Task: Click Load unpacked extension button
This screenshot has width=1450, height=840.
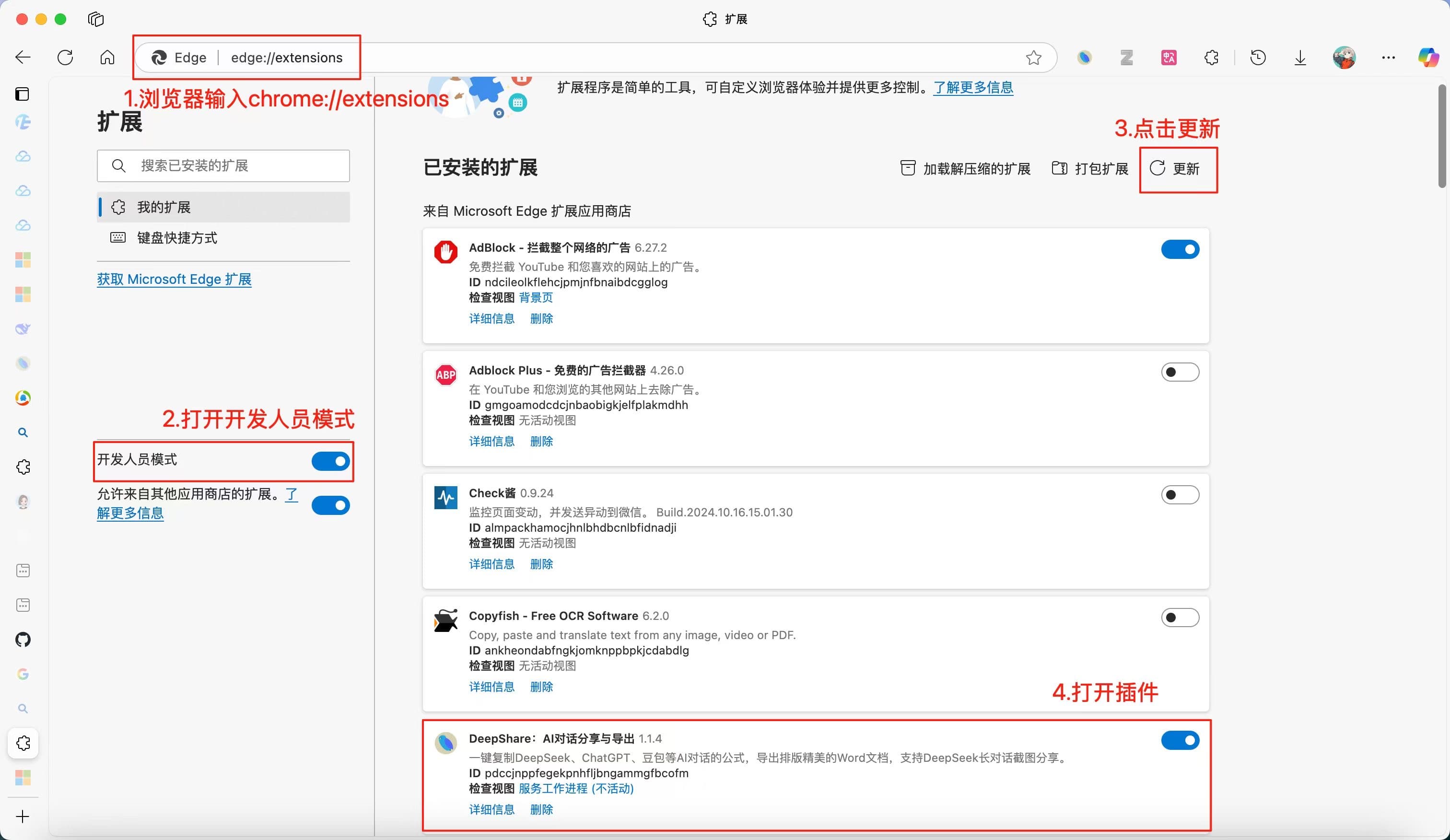Action: tap(966, 169)
